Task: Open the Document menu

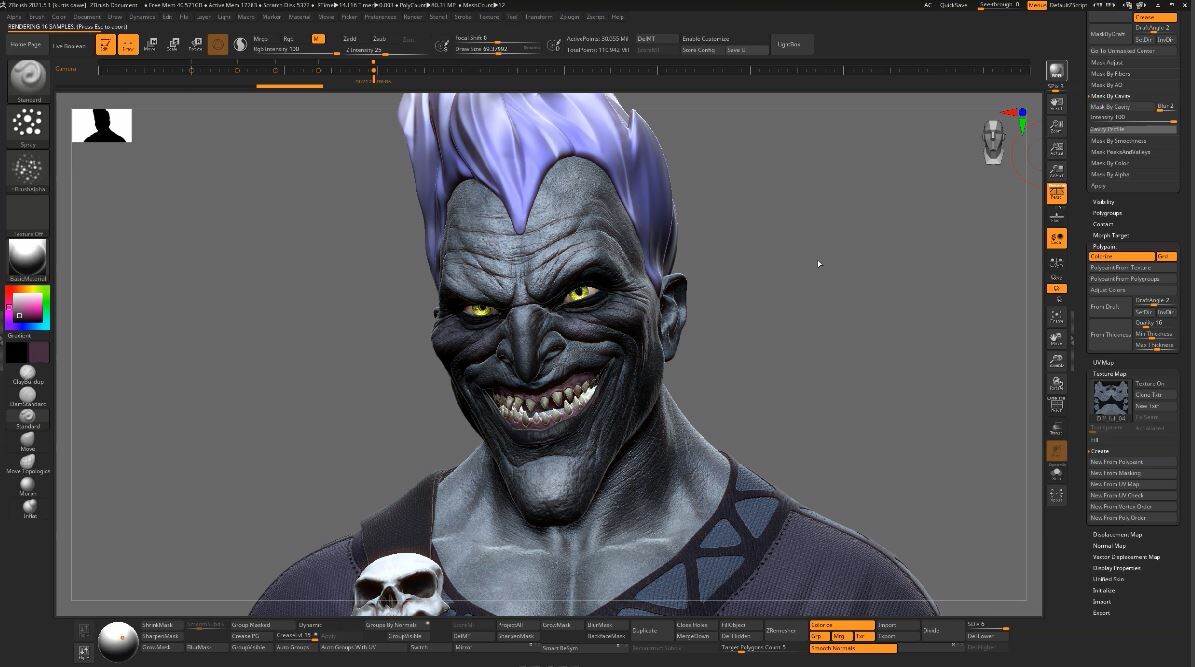Action: [87, 17]
